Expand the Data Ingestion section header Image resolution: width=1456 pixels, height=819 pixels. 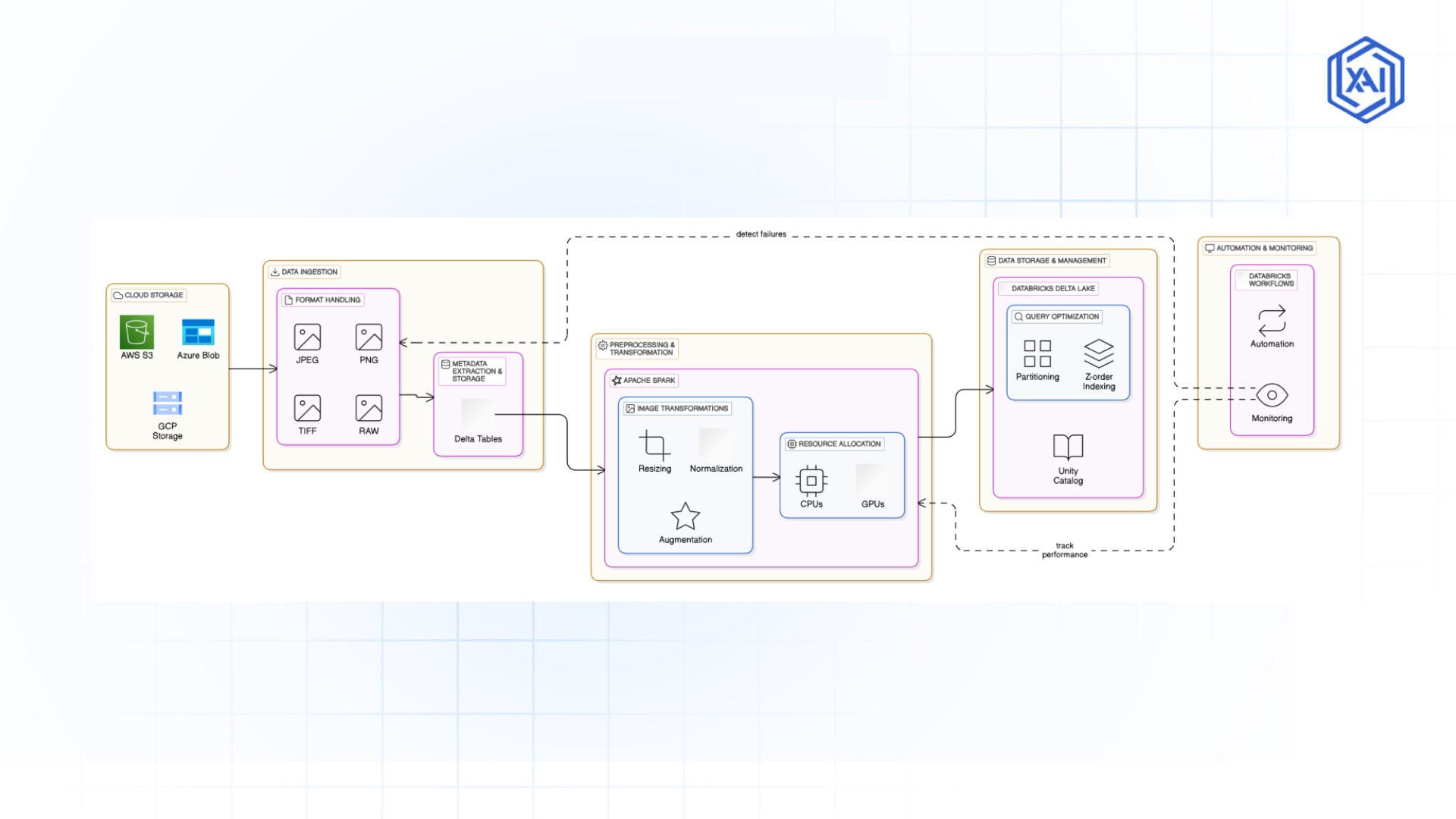(303, 271)
